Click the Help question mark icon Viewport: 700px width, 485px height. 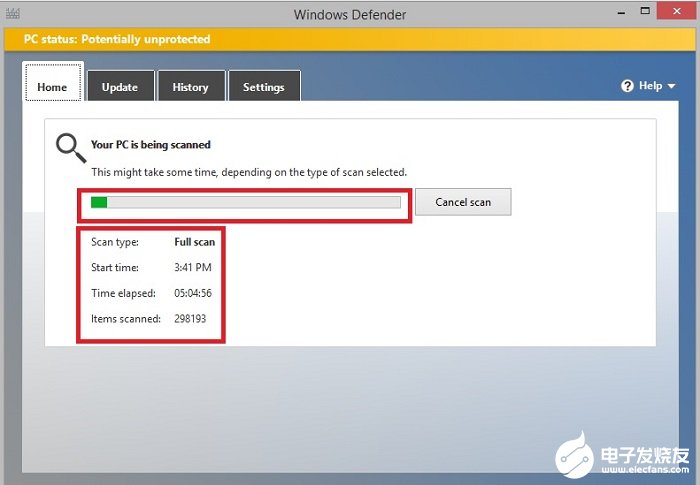pos(627,86)
